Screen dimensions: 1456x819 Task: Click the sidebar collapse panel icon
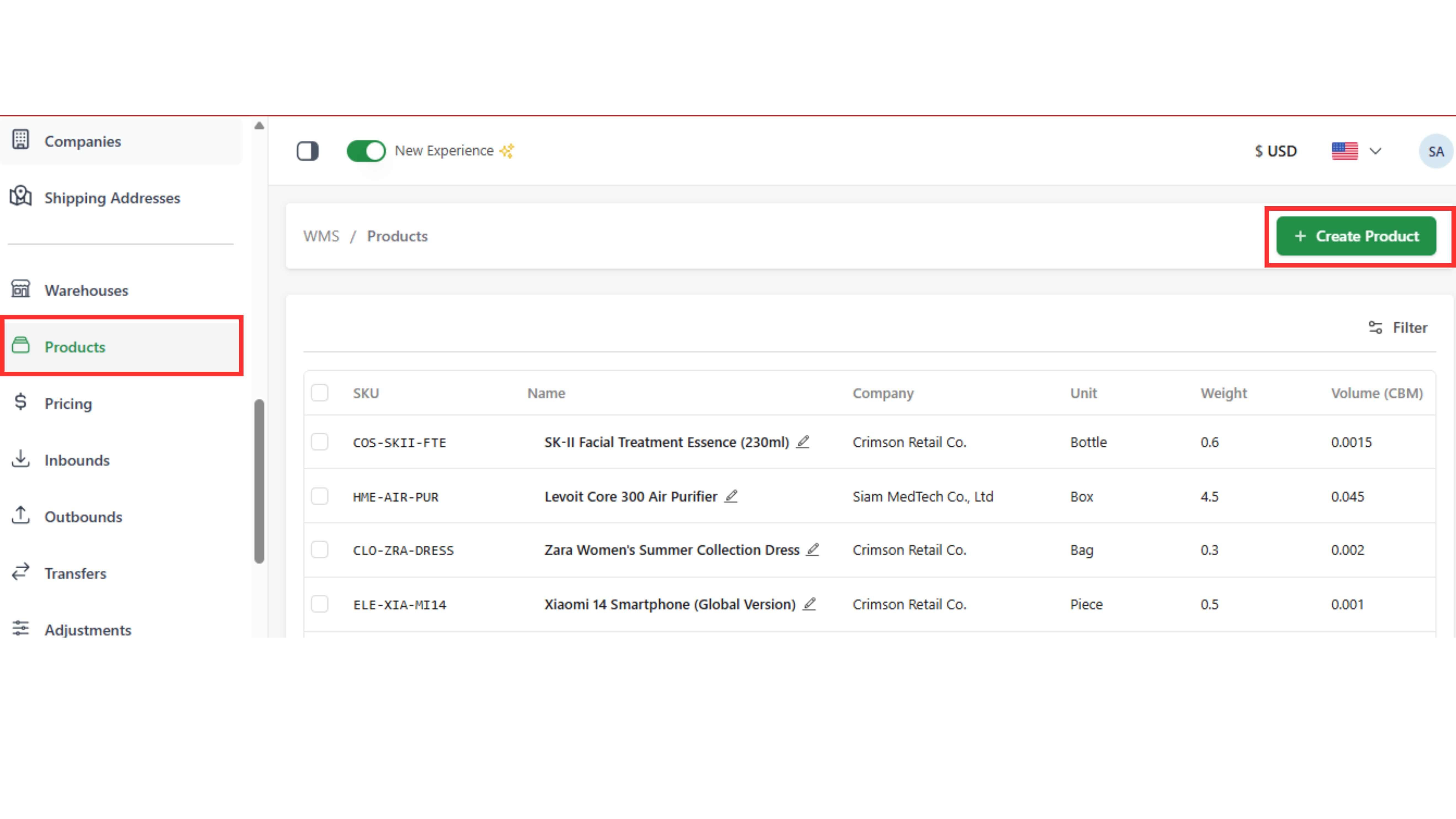click(x=307, y=151)
